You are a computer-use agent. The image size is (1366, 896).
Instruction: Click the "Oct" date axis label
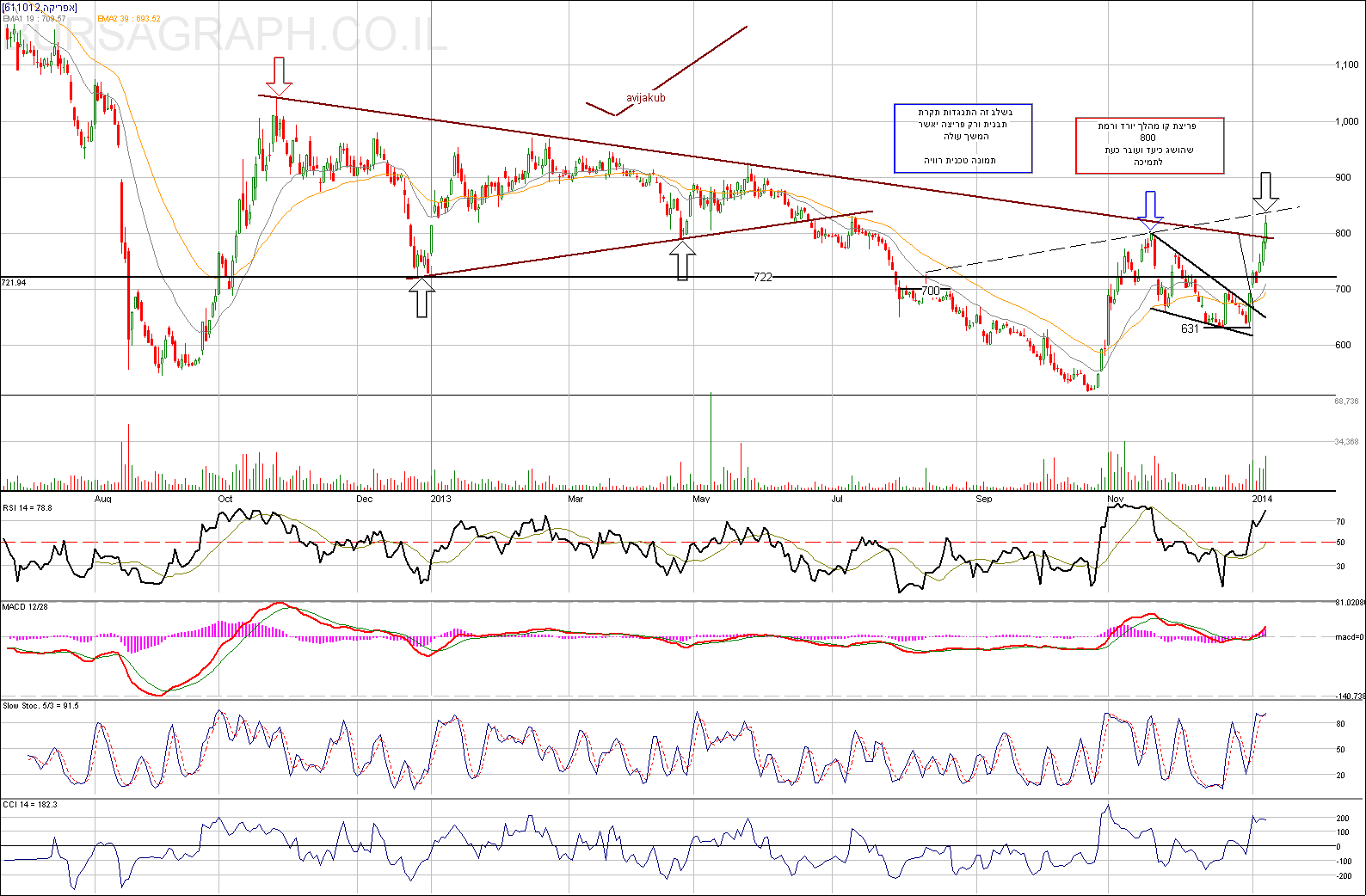225,499
